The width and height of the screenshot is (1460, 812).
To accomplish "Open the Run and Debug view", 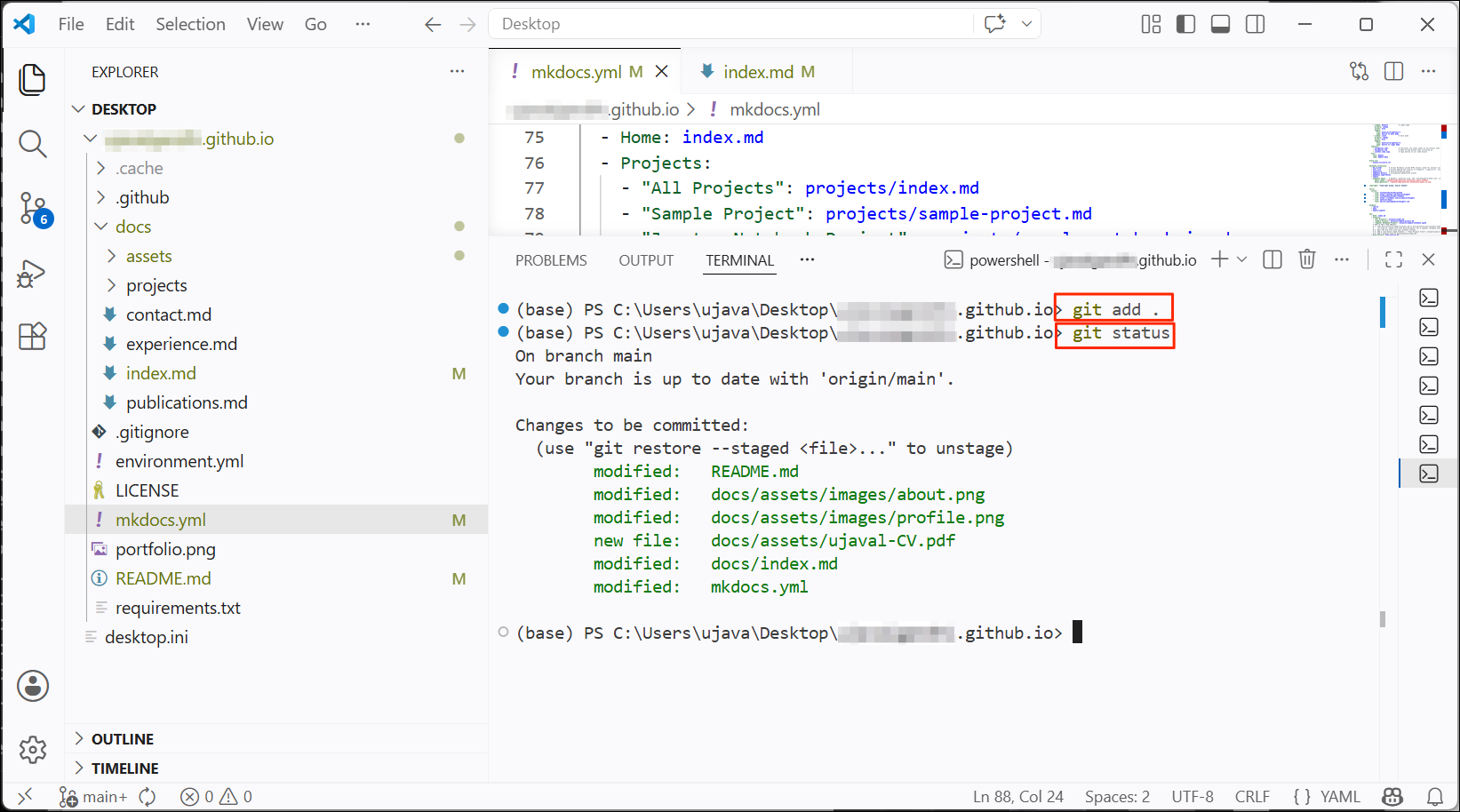I will click(32, 274).
